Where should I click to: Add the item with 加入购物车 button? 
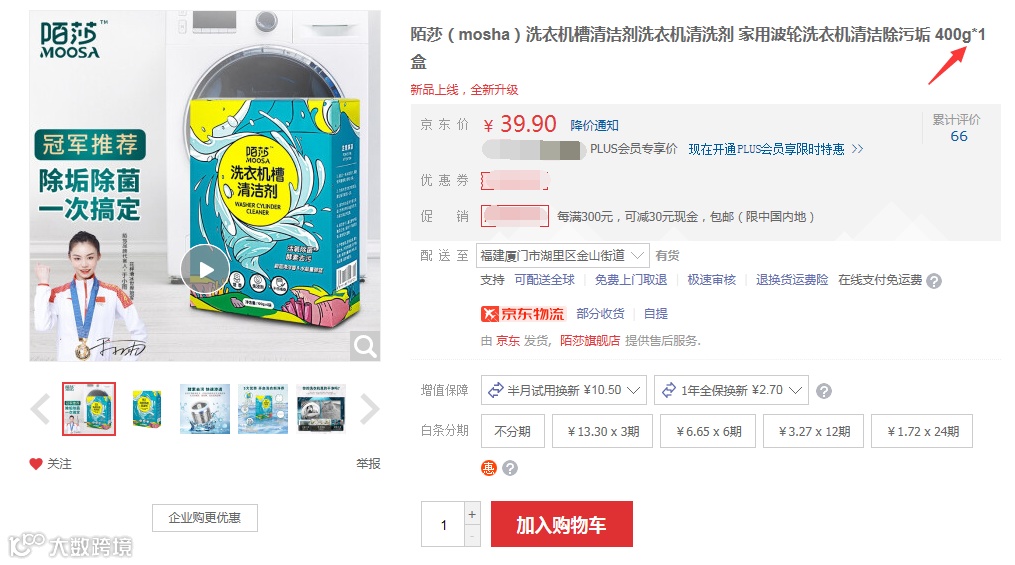point(562,524)
